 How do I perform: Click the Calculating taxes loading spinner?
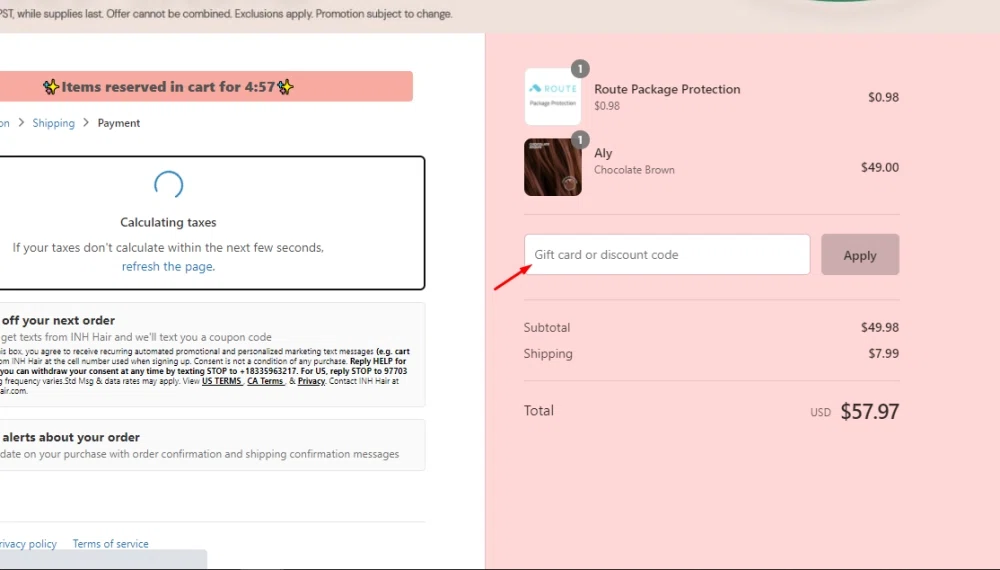[x=168, y=186]
